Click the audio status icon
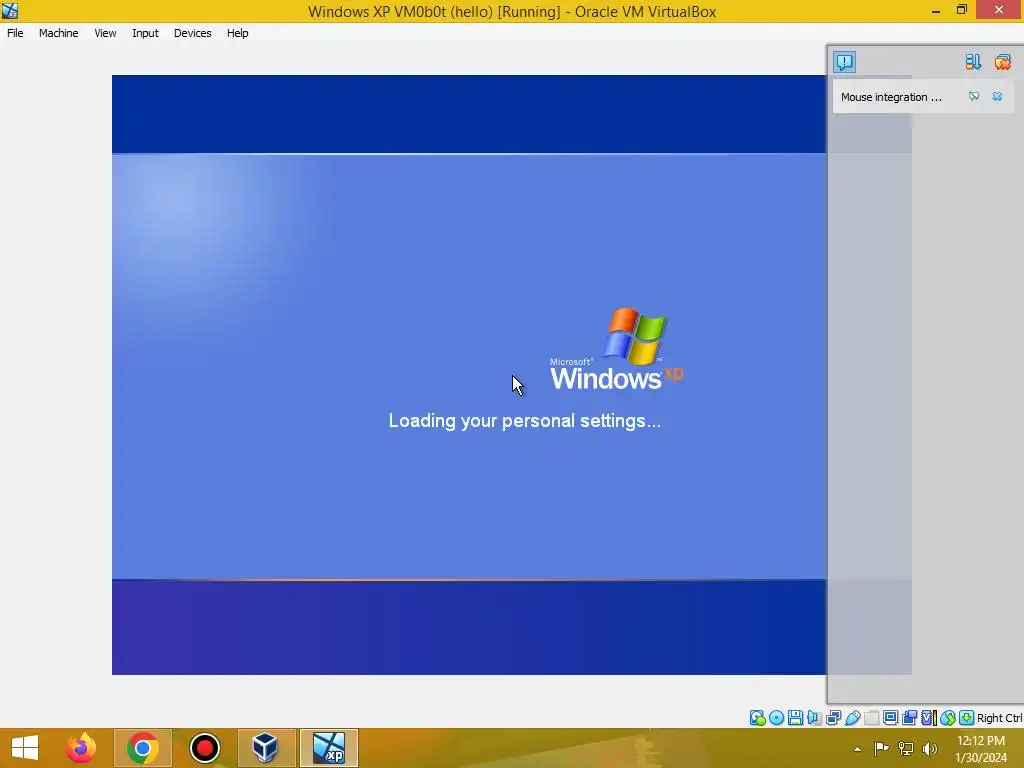 (814, 718)
